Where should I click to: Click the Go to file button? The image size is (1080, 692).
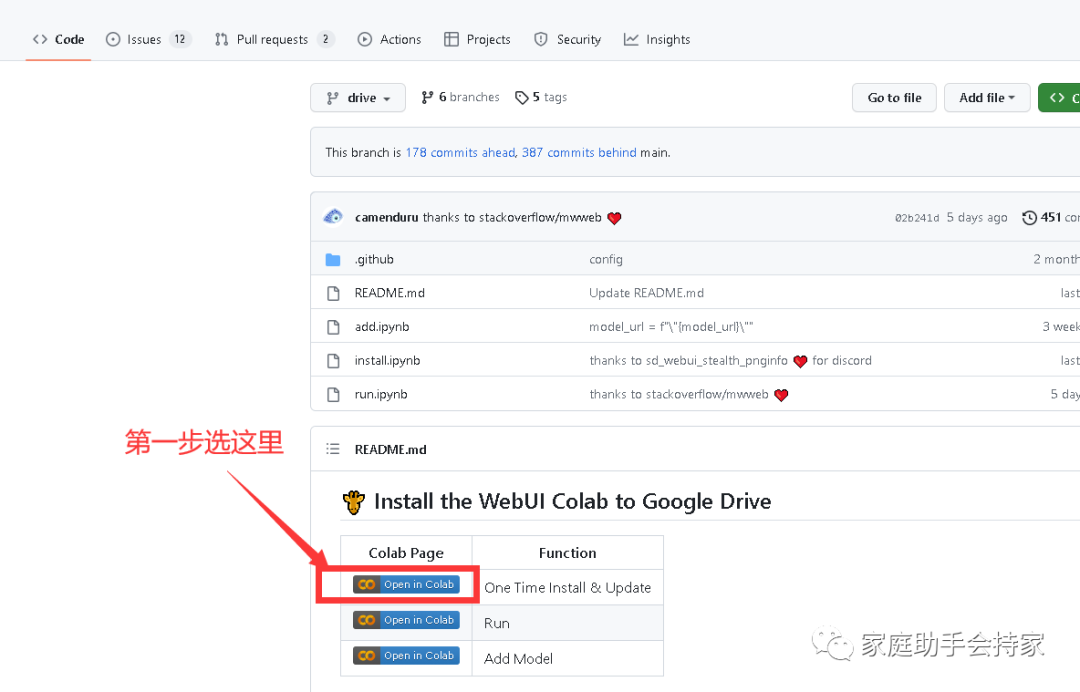click(894, 98)
